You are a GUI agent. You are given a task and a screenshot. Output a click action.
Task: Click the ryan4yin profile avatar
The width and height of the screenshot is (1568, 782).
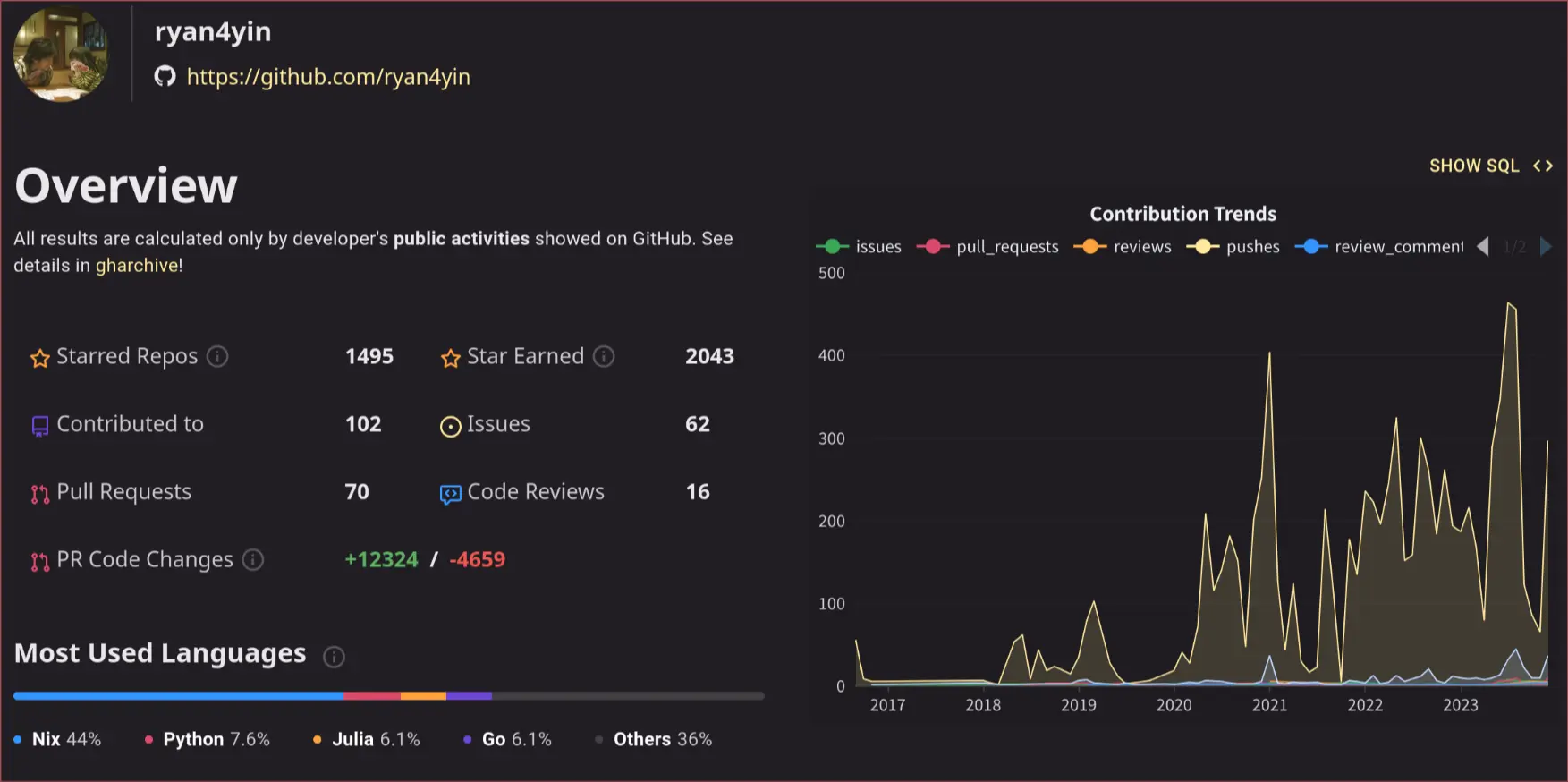tap(61, 55)
